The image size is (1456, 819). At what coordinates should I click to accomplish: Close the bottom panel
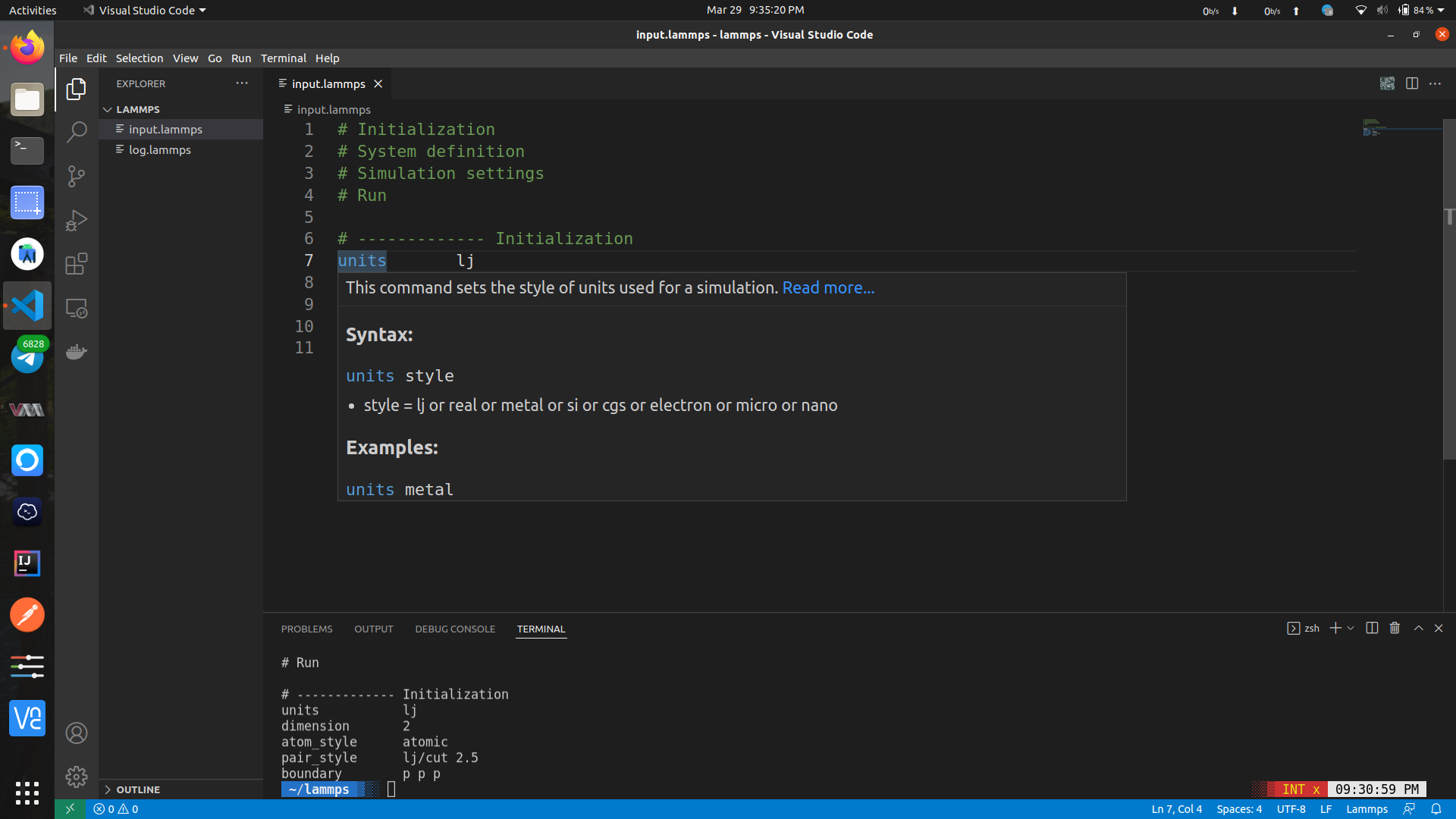(x=1439, y=628)
